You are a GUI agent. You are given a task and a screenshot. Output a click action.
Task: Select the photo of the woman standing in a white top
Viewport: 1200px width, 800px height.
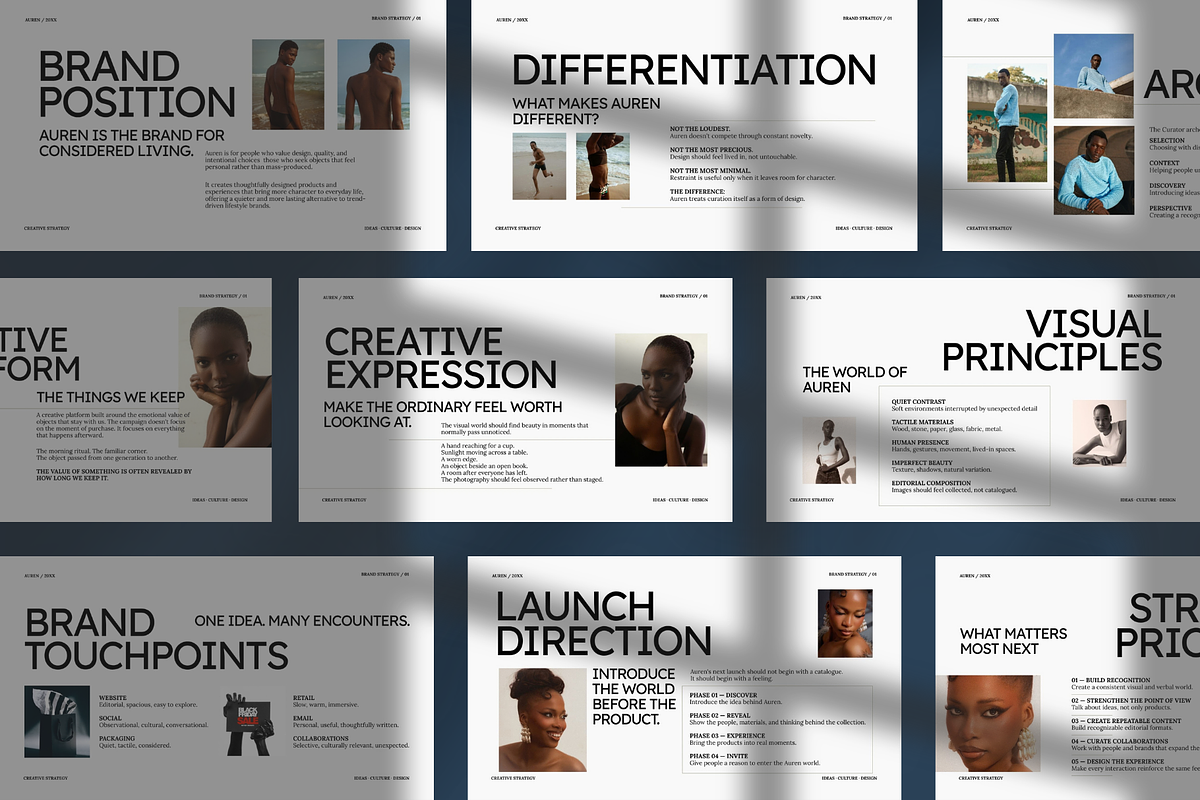[x=829, y=450]
